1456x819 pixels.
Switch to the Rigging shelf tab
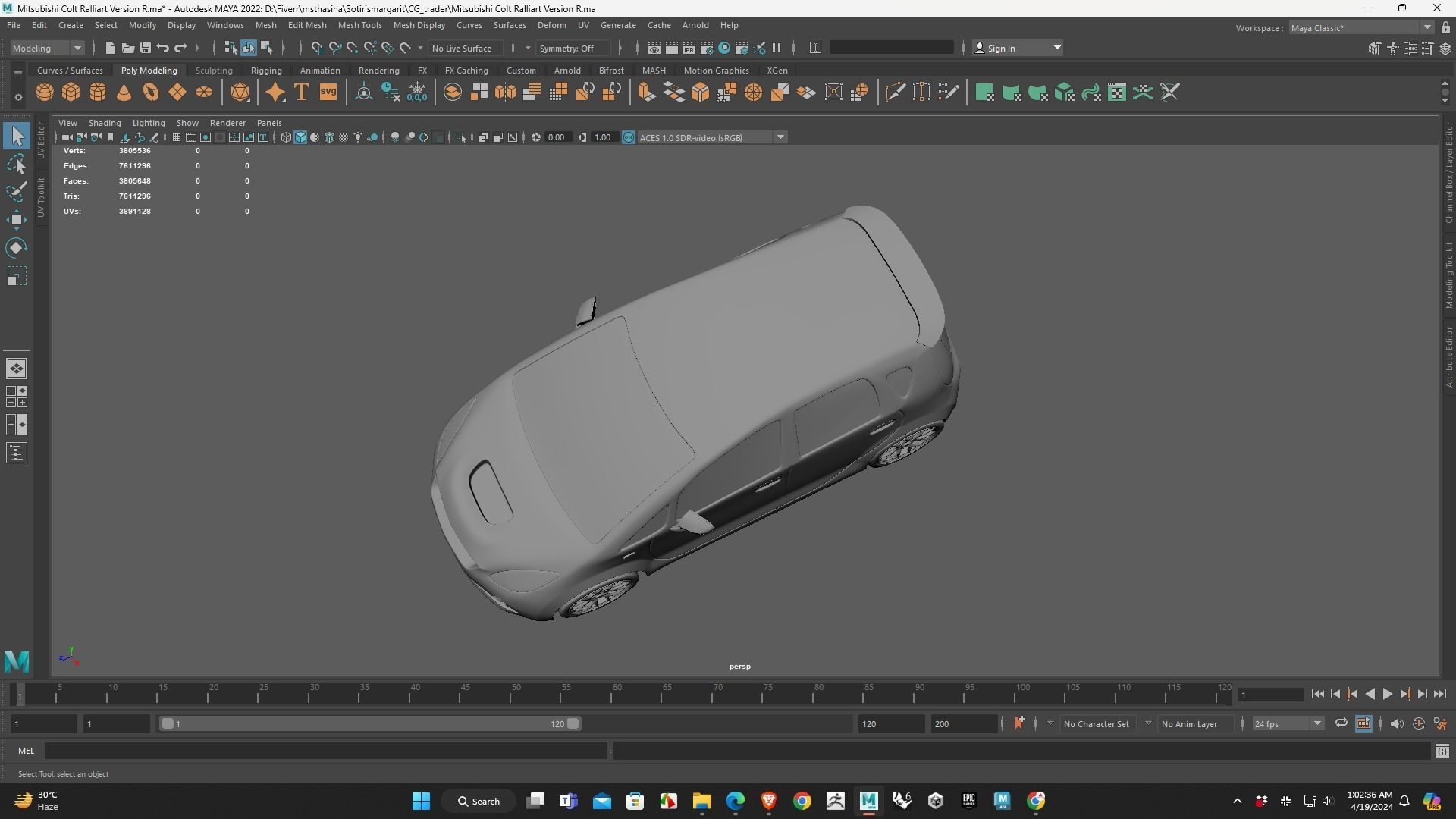(266, 71)
